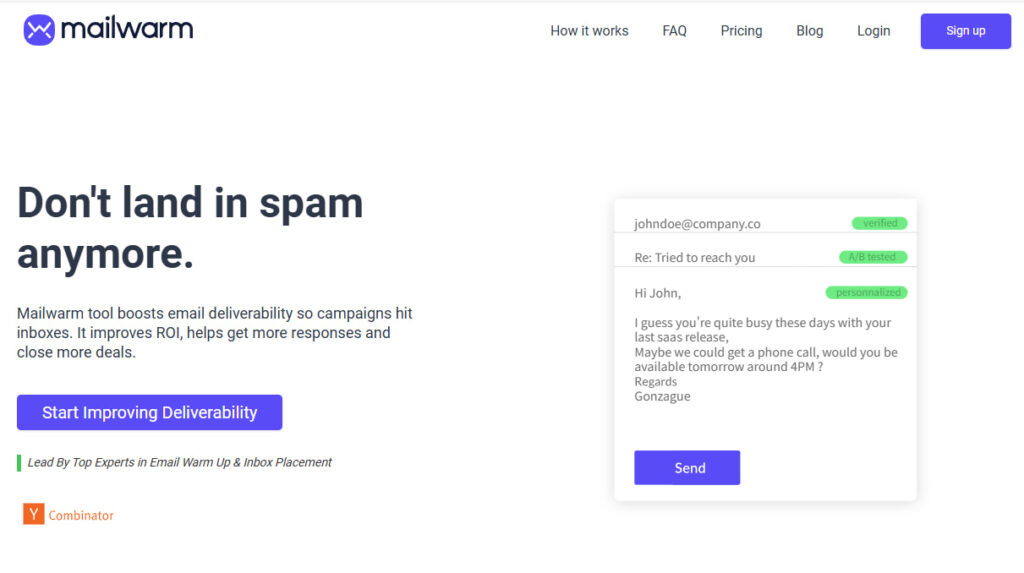Visit the Blog from navigation

click(x=809, y=31)
